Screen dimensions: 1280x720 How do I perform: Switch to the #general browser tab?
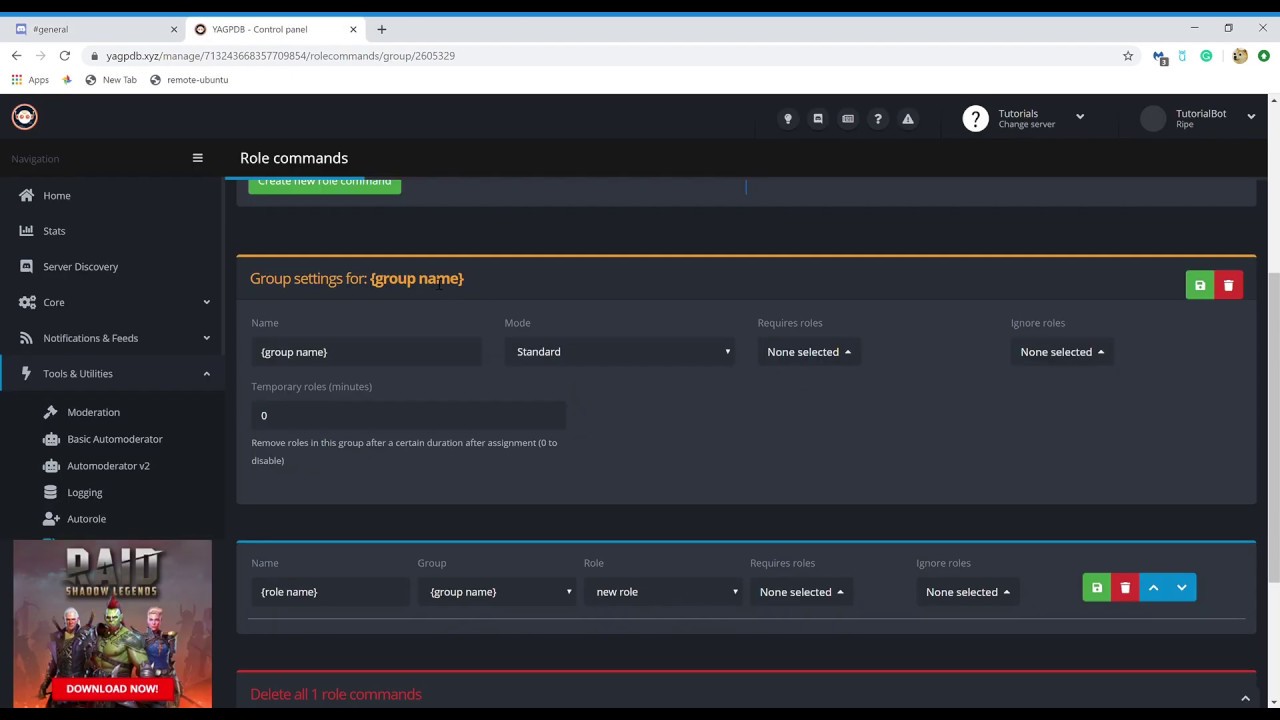click(95, 29)
